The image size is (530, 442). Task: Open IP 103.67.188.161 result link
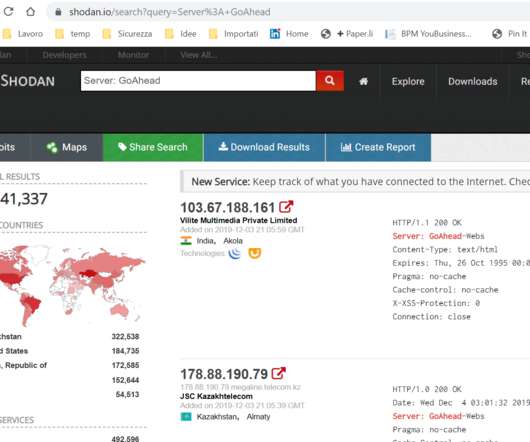coord(227,207)
